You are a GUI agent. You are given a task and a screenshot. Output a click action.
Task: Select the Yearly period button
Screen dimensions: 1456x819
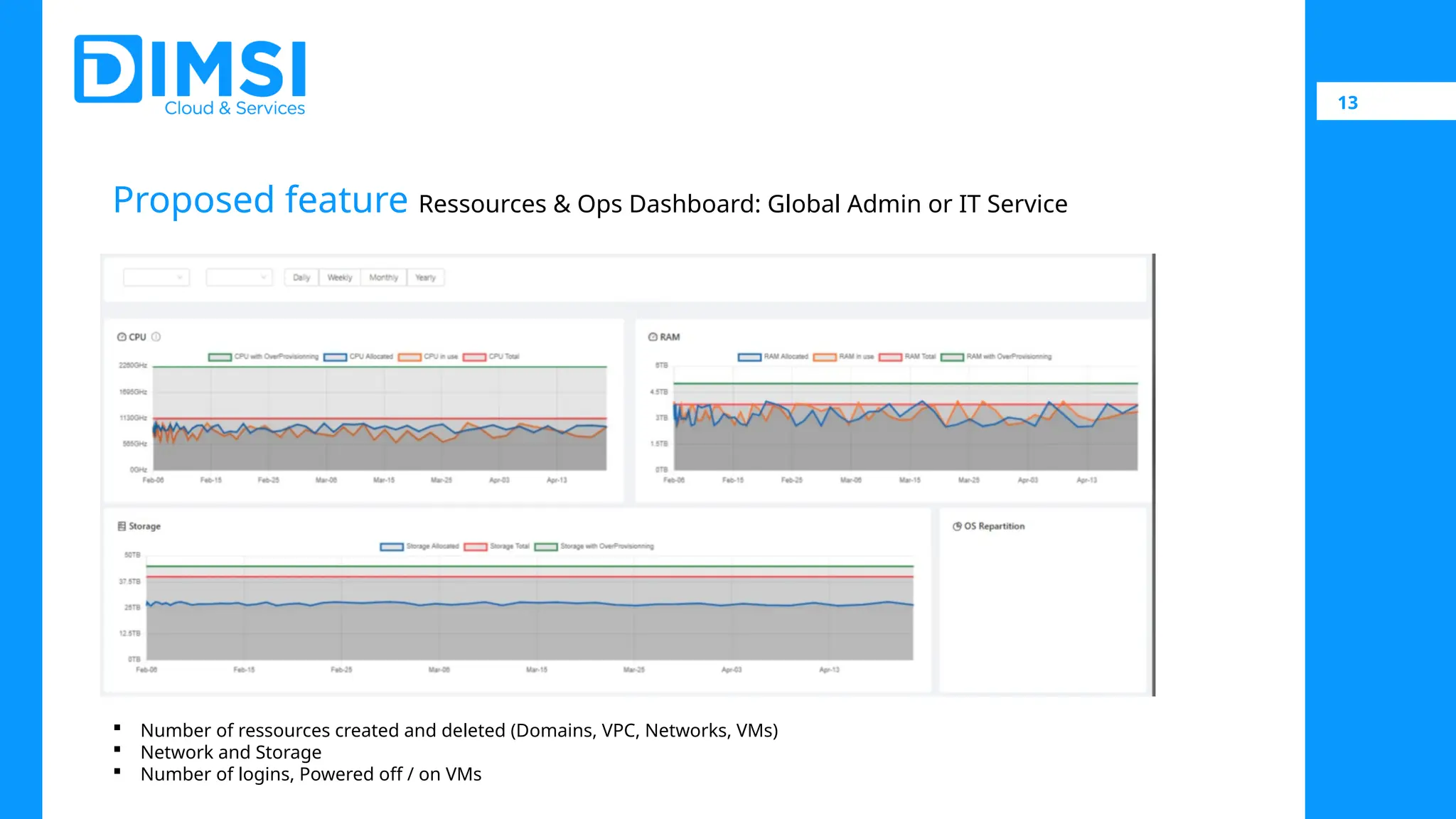(425, 277)
